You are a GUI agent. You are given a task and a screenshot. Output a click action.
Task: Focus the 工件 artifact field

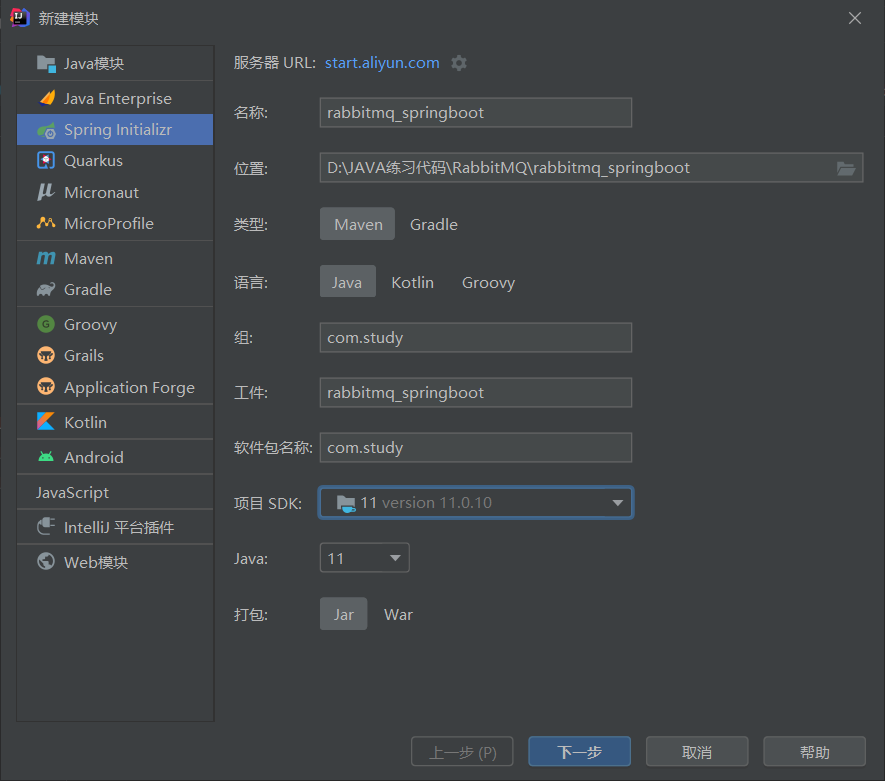476,392
